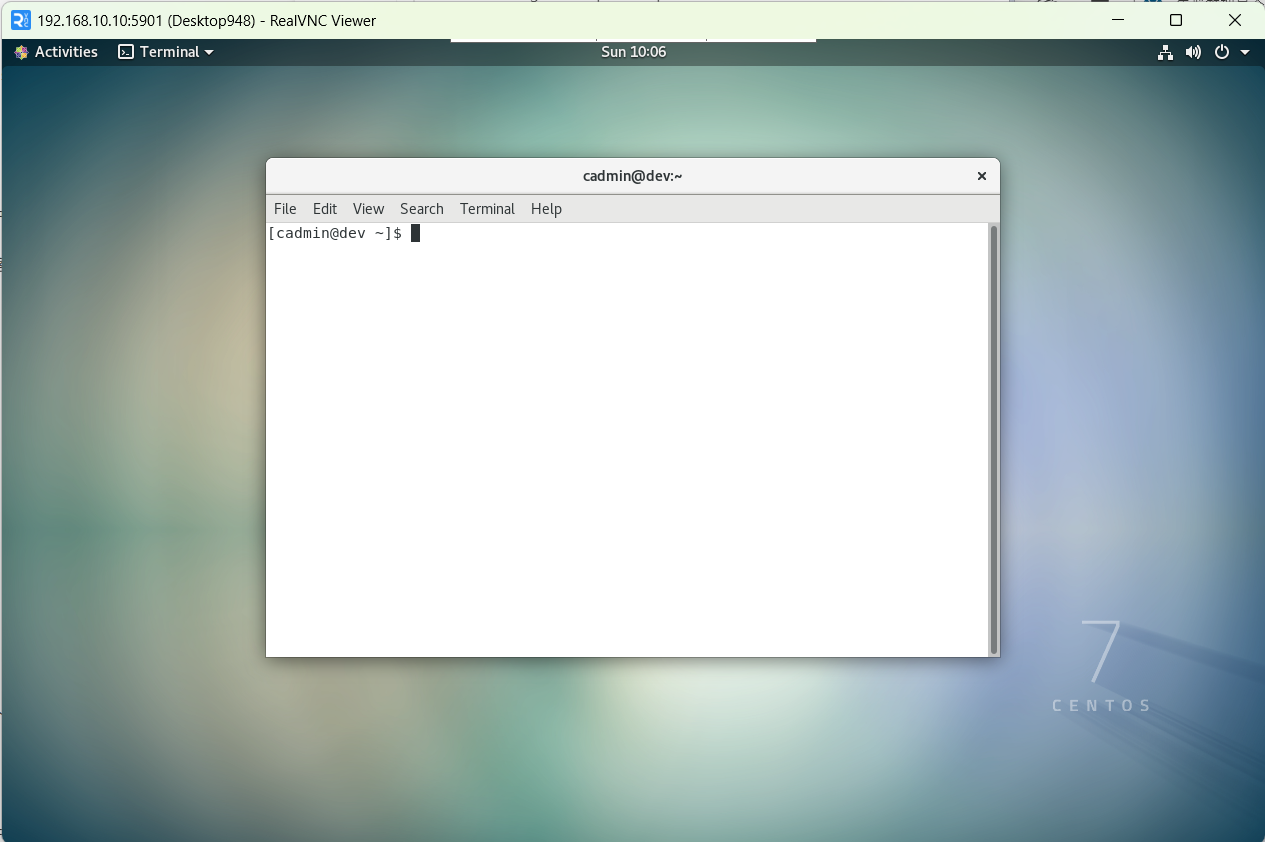The width and height of the screenshot is (1265, 842).
Task: Open the View menu in terminal
Action: coord(368,209)
